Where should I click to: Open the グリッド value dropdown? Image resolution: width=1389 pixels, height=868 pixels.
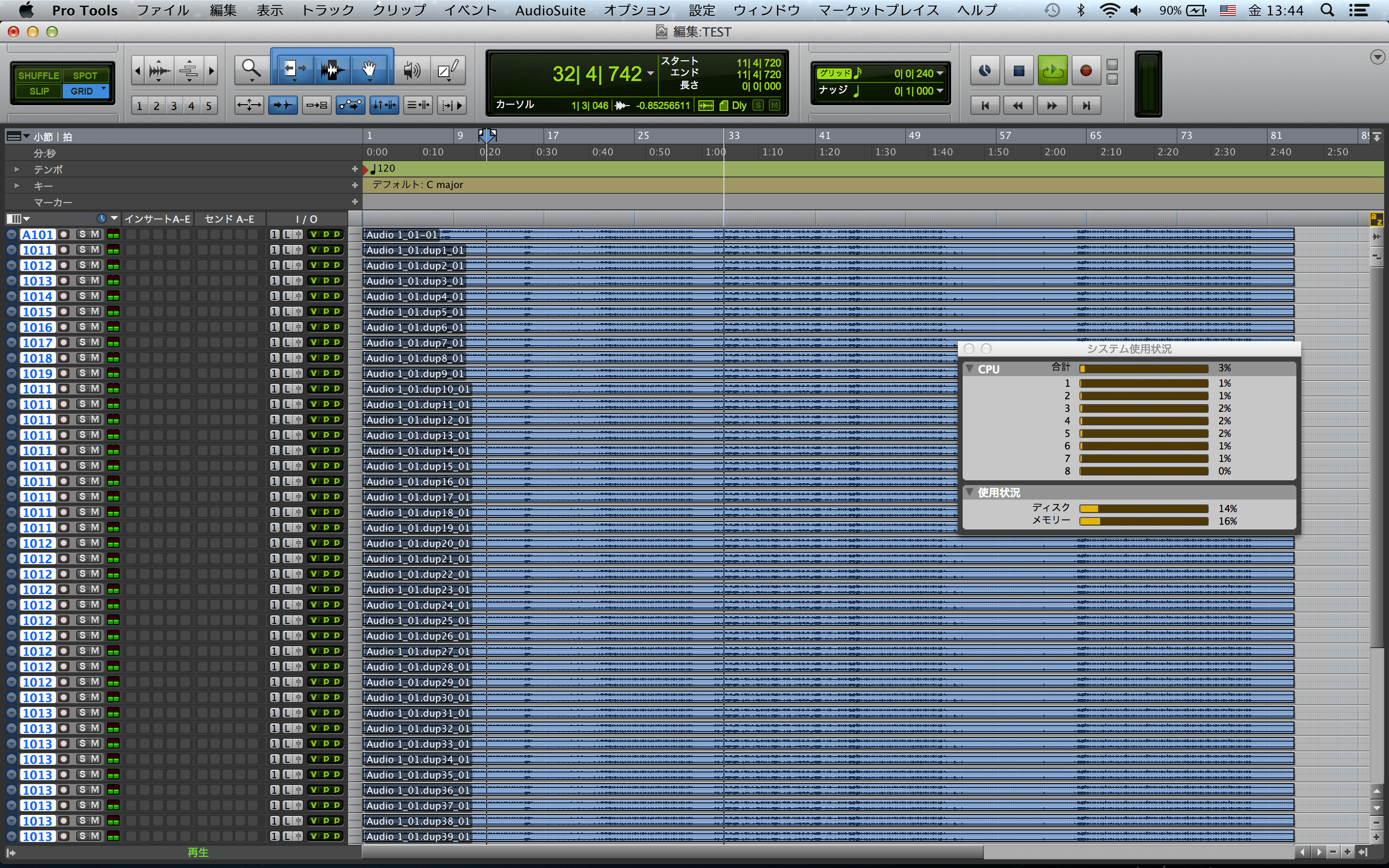pos(940,73)
